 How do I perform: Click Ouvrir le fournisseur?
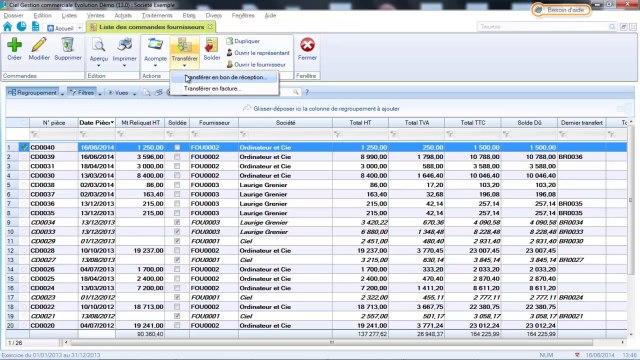pos(256,64)
